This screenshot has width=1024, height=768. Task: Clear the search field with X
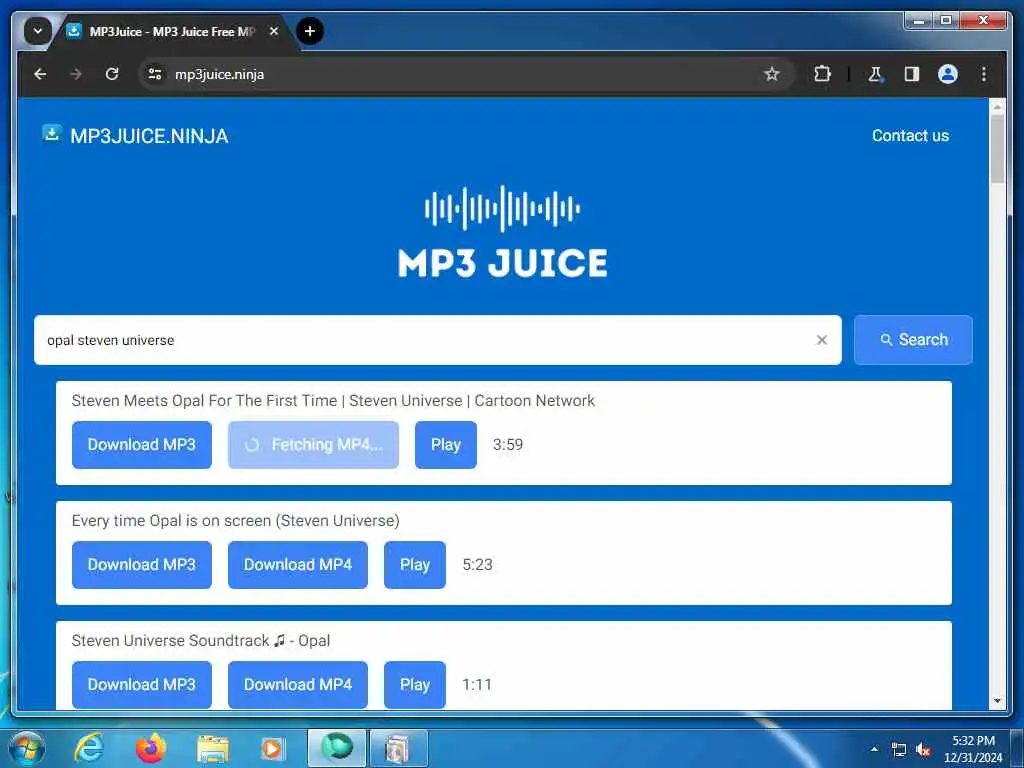point(822,340)
